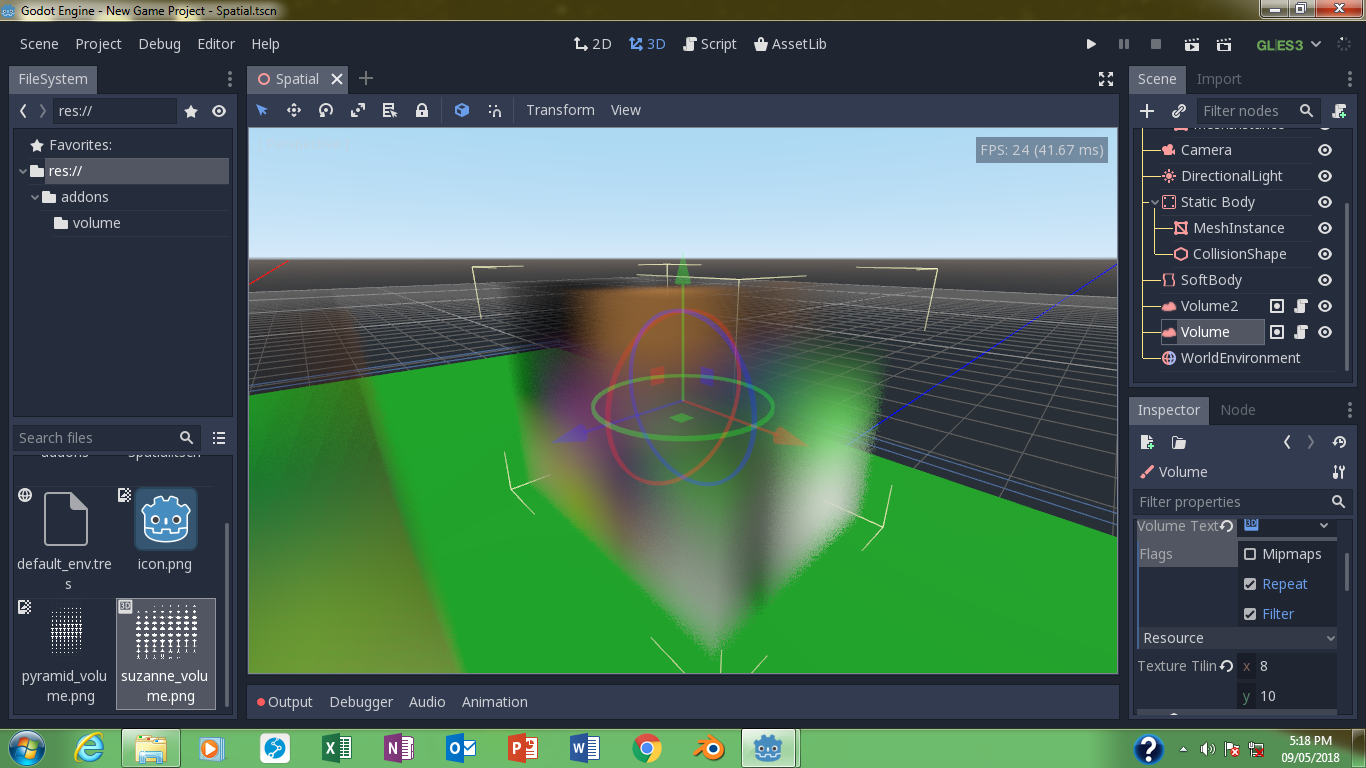Image resolution: width=1366 pixels, height=768 pixels.
Task: Go to previous FileSystem directory arrow
Action: [24, 111]
